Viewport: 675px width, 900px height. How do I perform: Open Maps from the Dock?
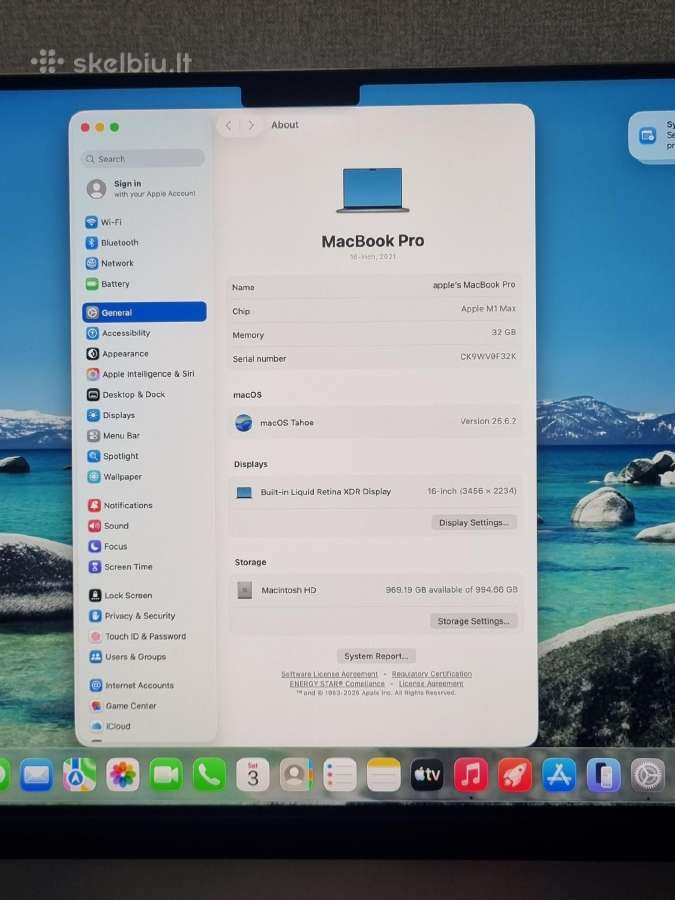coord(79,775)
